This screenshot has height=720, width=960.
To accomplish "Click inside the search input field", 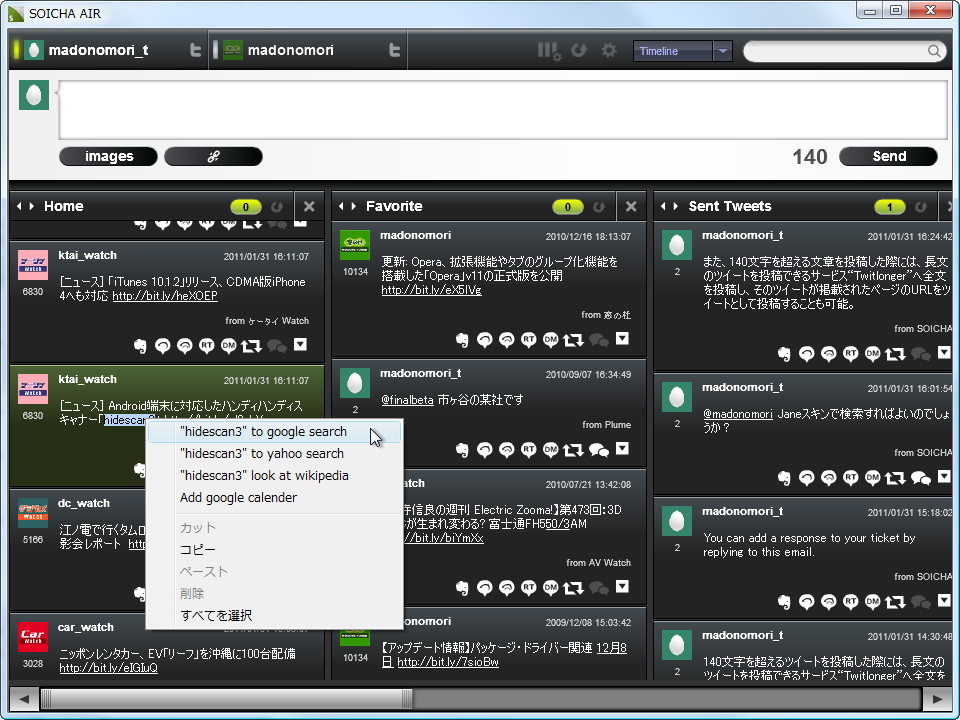I will [x=836, y=51].
